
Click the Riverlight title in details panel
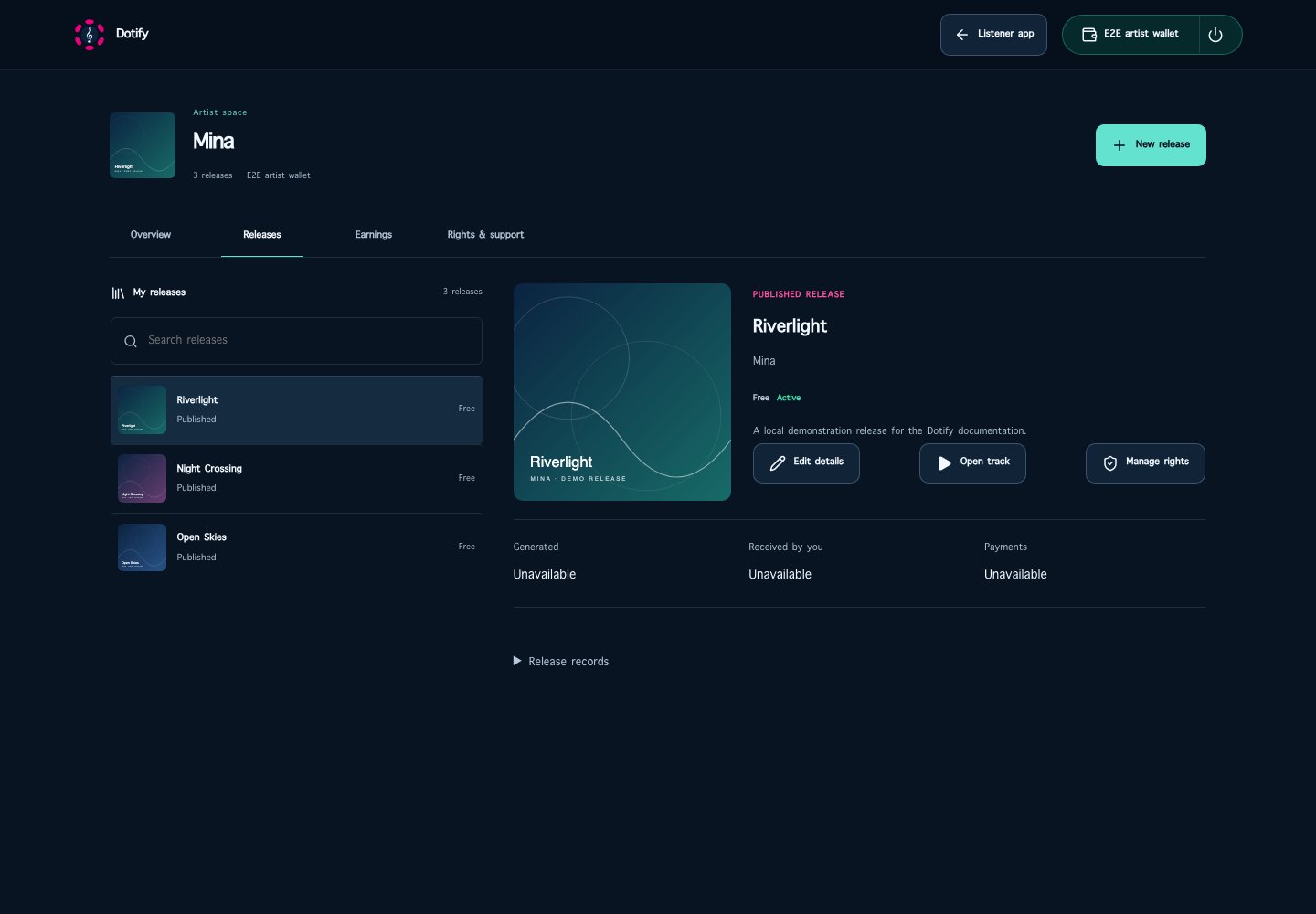pyautogui.click(x=790, y=326)
